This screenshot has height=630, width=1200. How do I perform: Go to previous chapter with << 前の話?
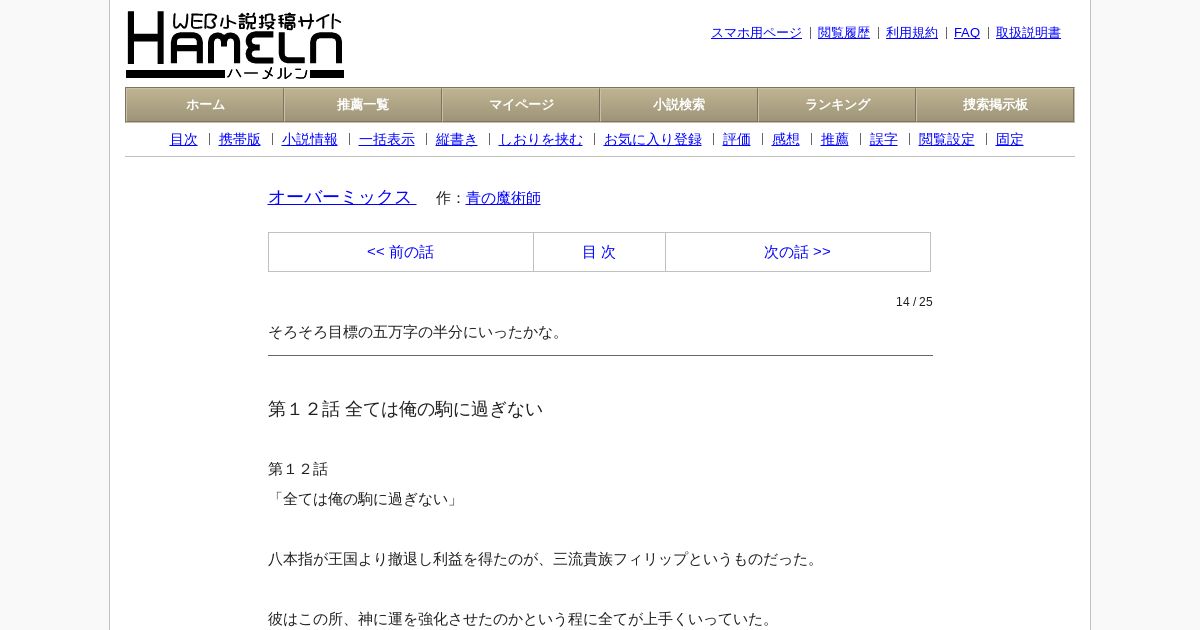click(401, 252)
